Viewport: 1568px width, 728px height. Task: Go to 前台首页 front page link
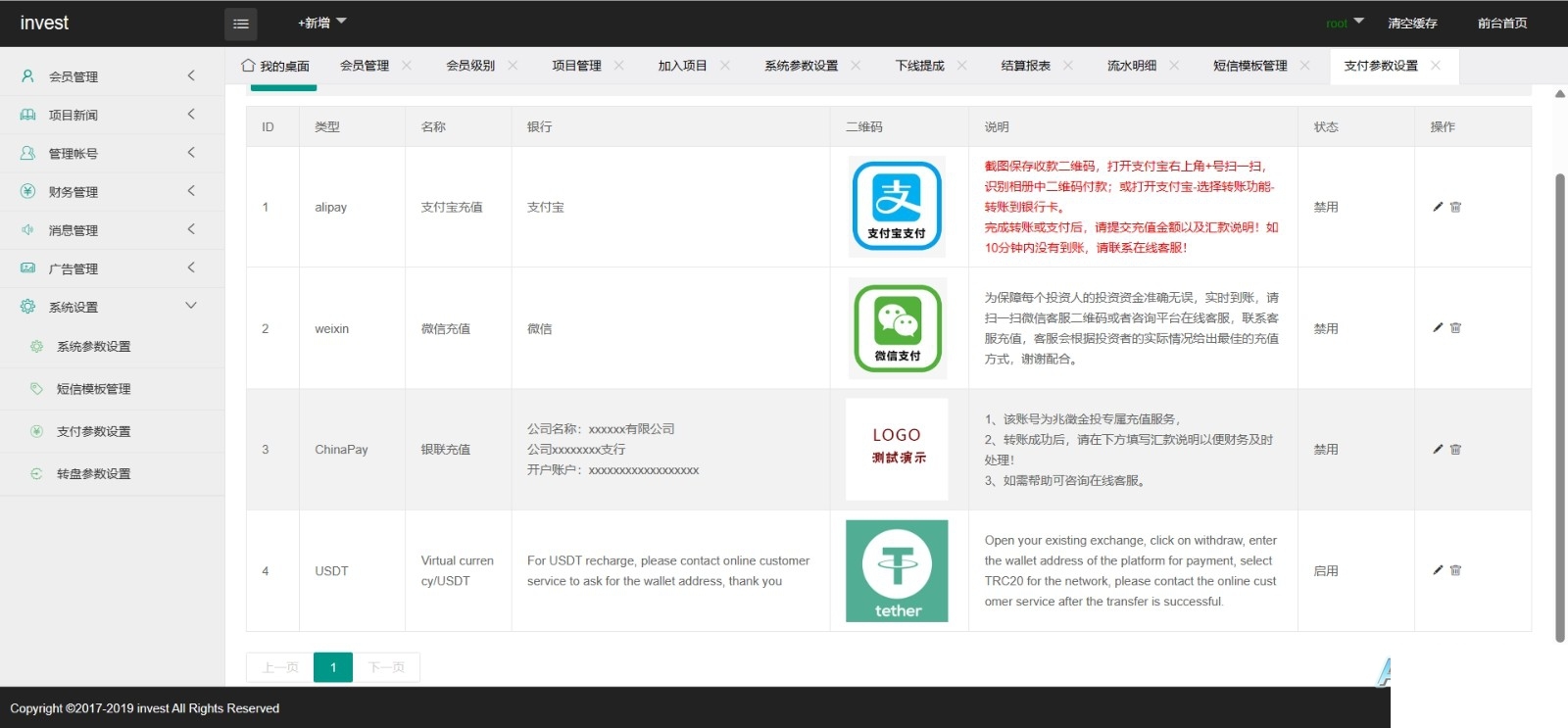click(x=1502, y=23)
